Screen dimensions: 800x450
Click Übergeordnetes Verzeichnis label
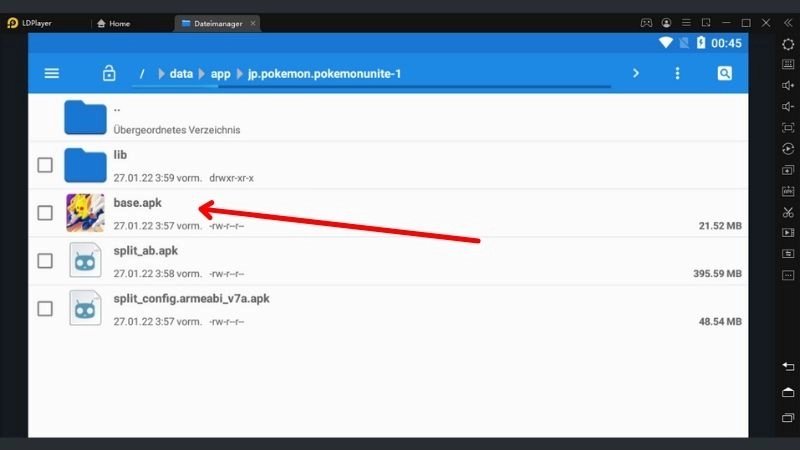point(177,130)
